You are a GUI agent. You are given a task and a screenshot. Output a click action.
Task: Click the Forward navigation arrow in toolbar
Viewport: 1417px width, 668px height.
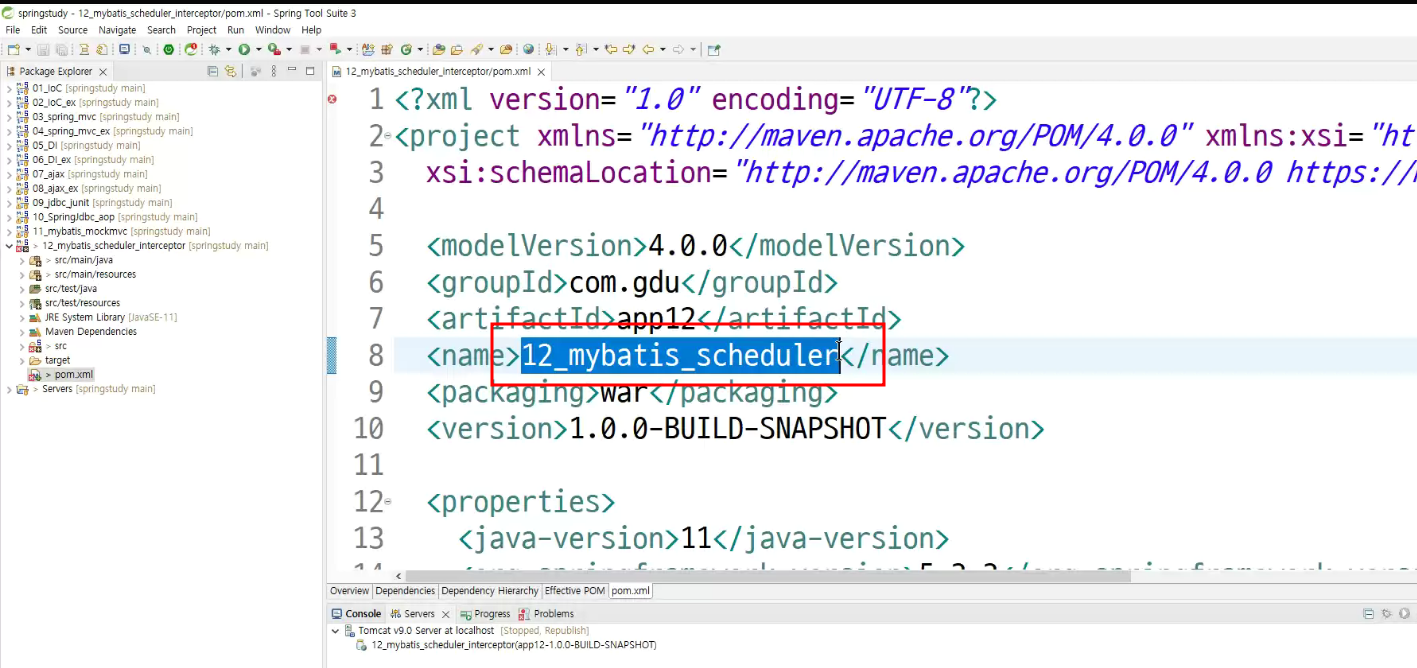[678, 49]
